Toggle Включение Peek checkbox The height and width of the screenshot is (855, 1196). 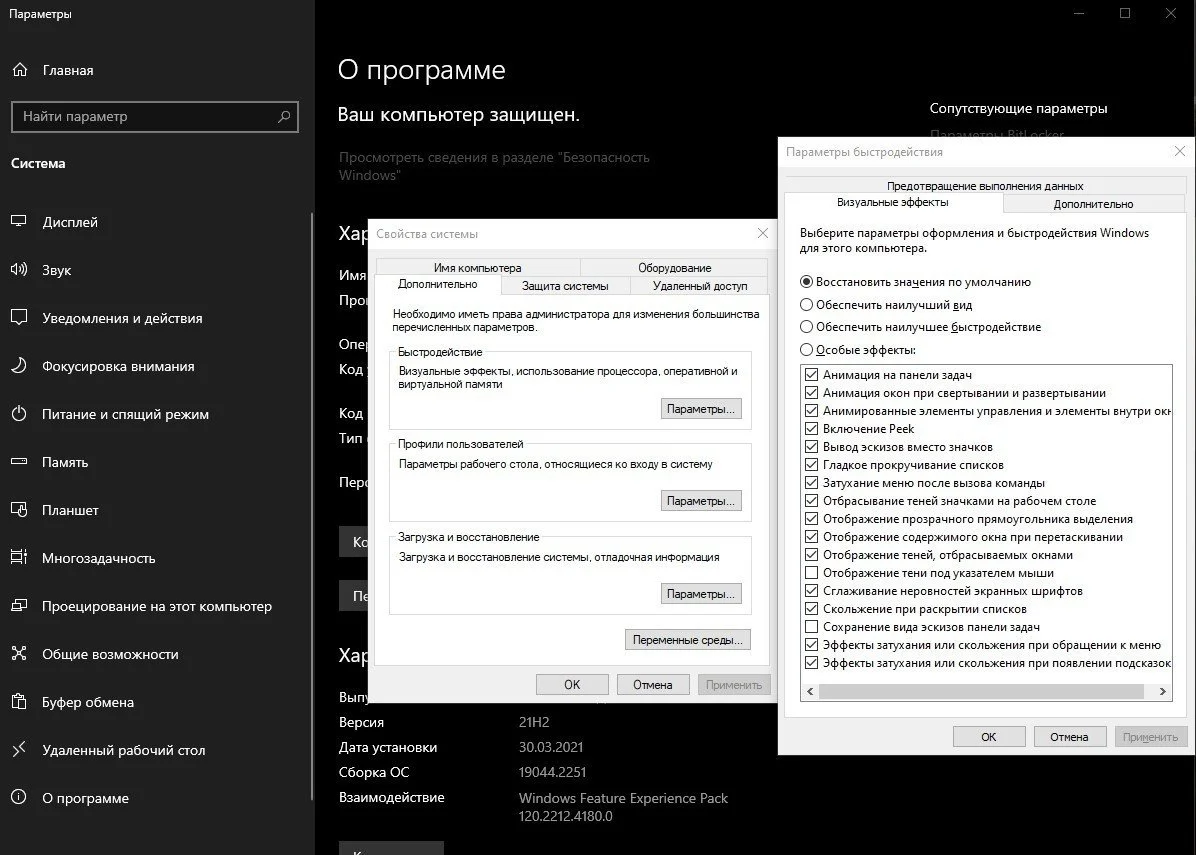(812, 429)
